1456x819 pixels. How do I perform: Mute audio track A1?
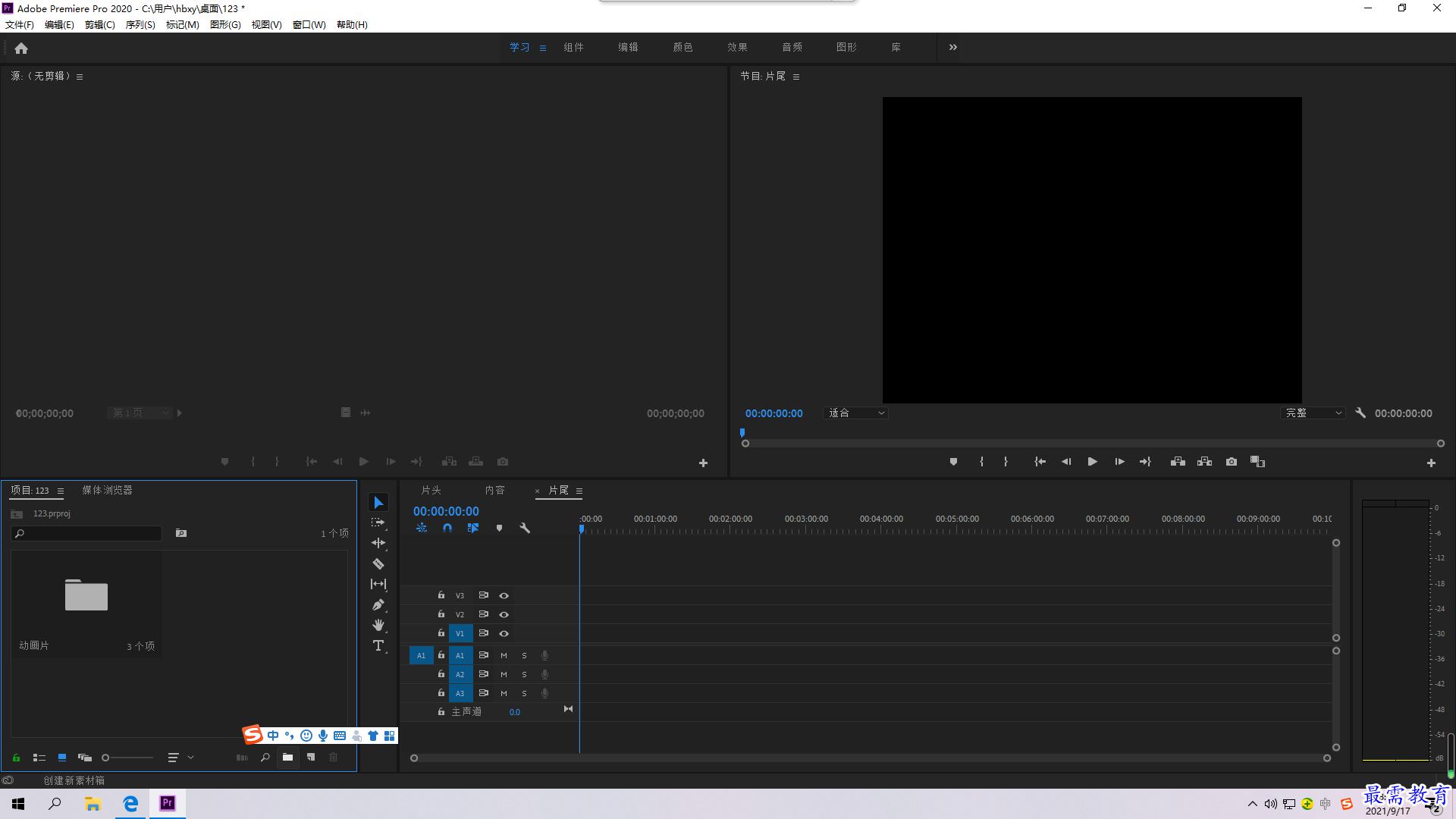tap(504, 656)
